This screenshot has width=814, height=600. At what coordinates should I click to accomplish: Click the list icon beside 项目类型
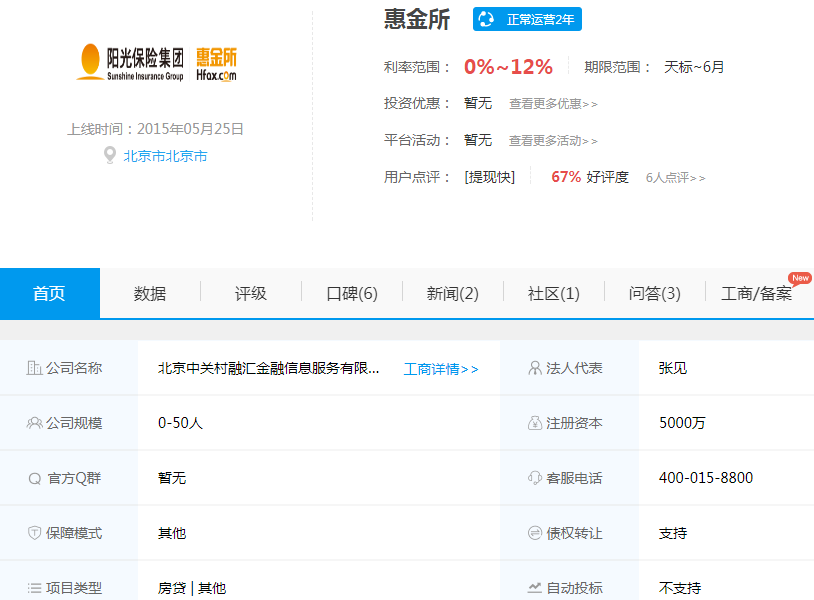click(34, 588)
